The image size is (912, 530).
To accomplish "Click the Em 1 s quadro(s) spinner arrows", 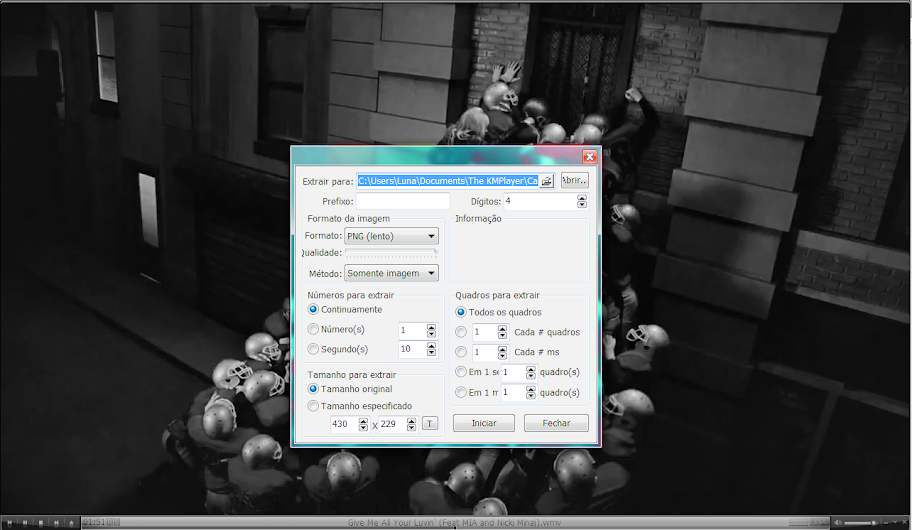I will point(530,372).
